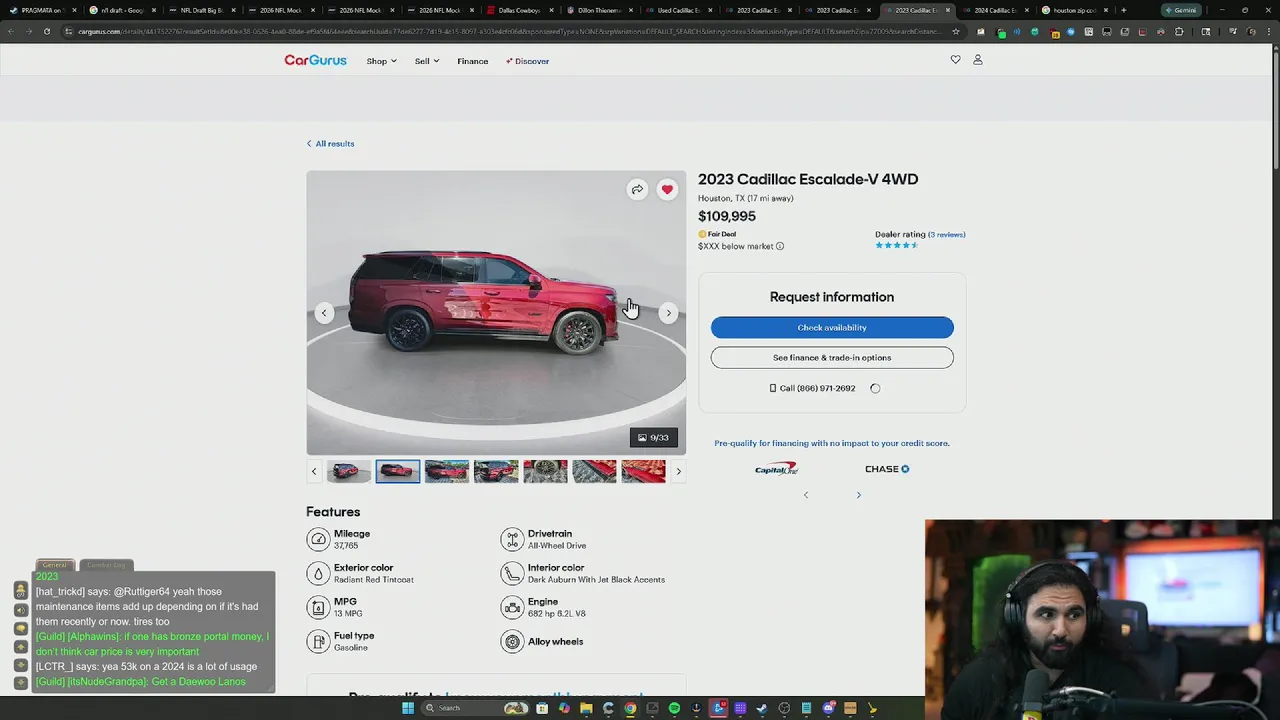
Task: Go back via All results link
Action: (x=330, y=143)
